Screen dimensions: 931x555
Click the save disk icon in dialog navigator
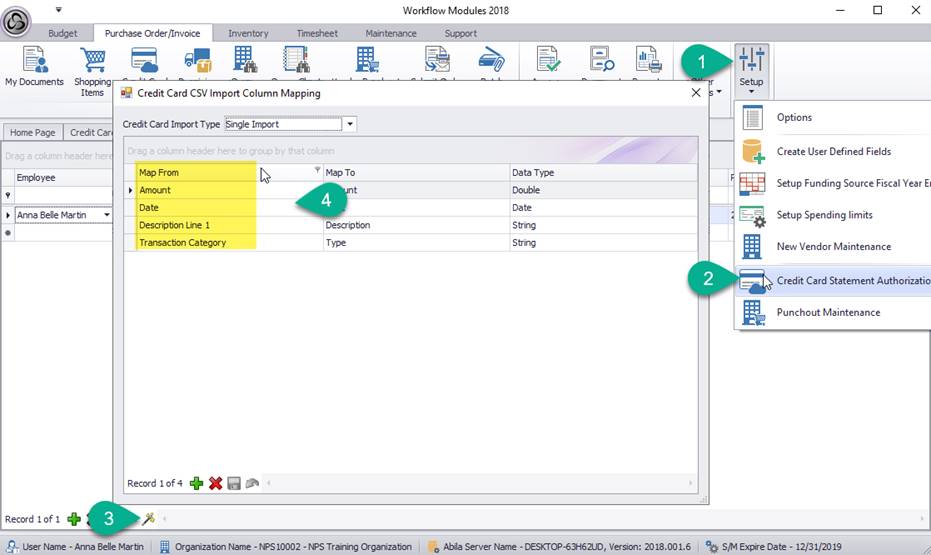[234, 483]
